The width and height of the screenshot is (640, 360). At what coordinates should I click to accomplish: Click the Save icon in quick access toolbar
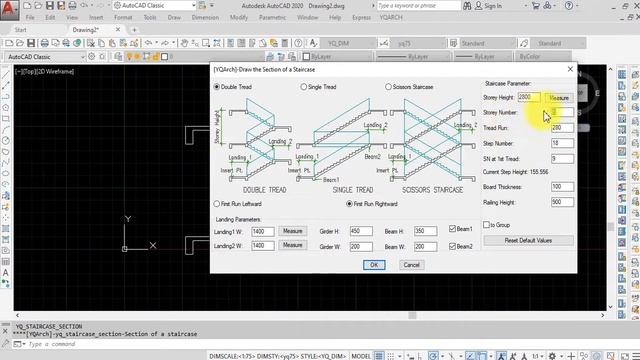point(50,6)
